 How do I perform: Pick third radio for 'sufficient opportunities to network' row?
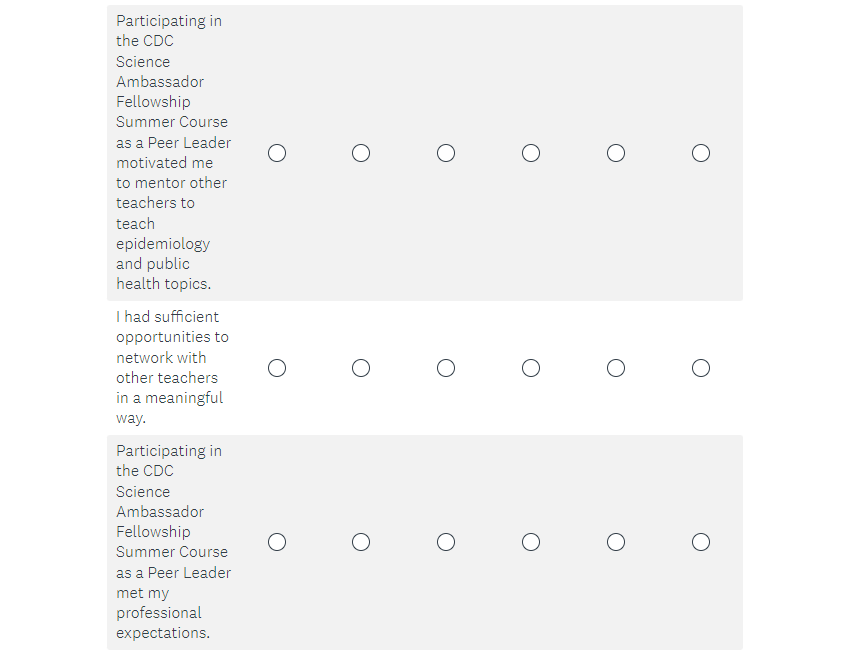(x=446, y=368)
